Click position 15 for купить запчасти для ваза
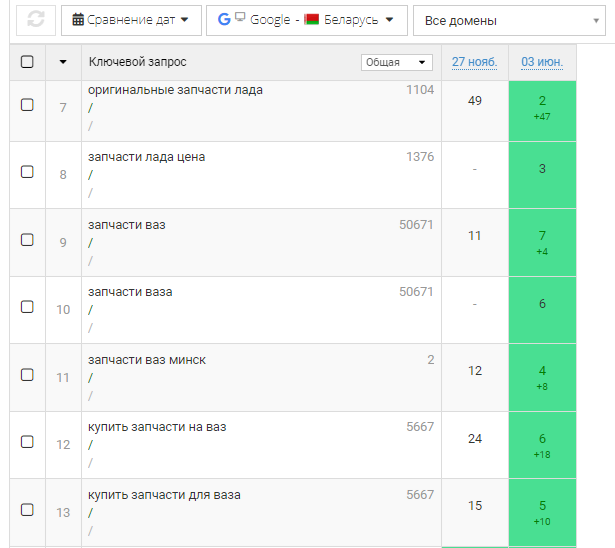Screen dimensions: 615x548 475,506
